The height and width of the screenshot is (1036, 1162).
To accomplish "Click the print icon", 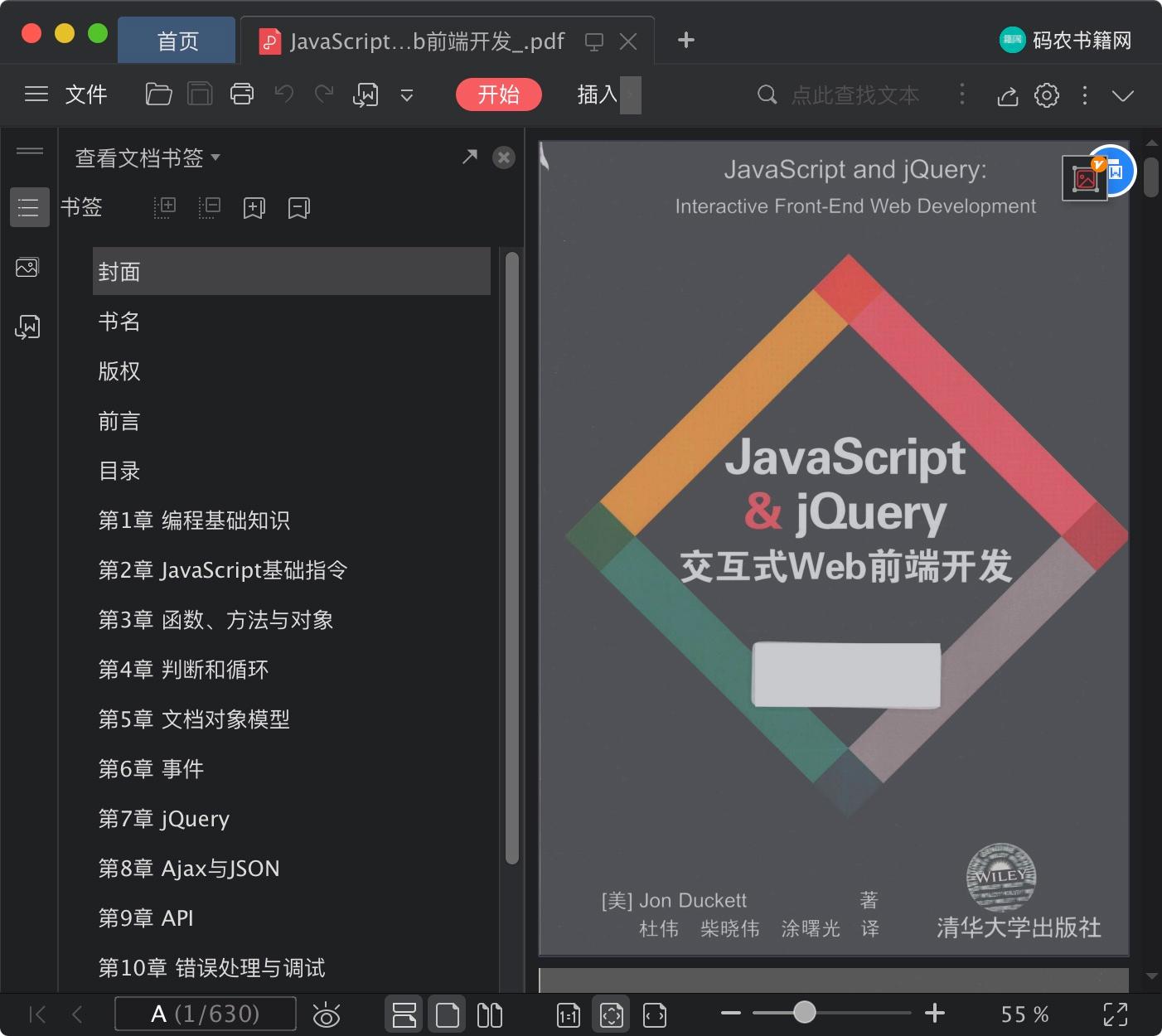I will click(x=242, y=94).
